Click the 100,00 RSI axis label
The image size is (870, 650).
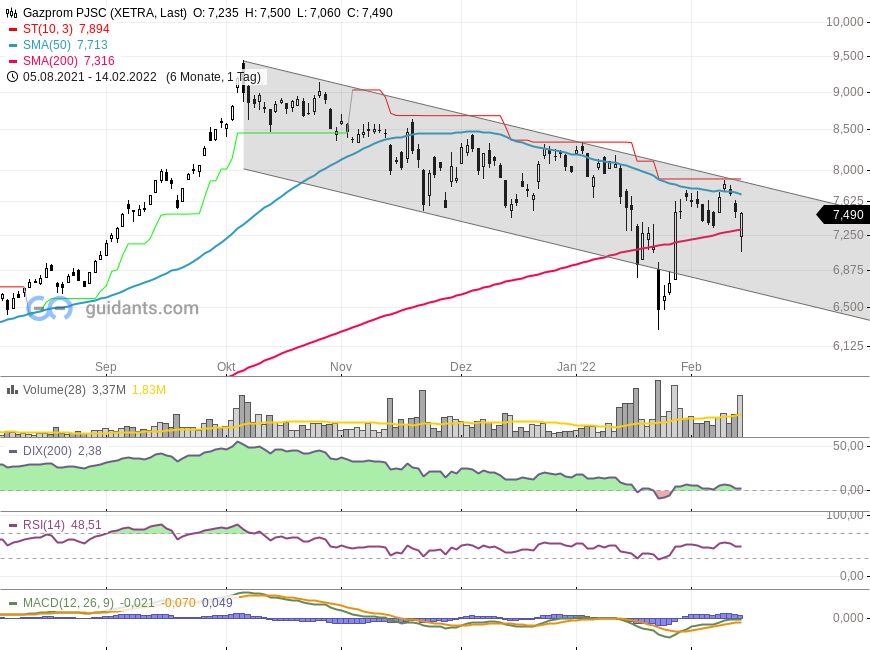[844, 516]
